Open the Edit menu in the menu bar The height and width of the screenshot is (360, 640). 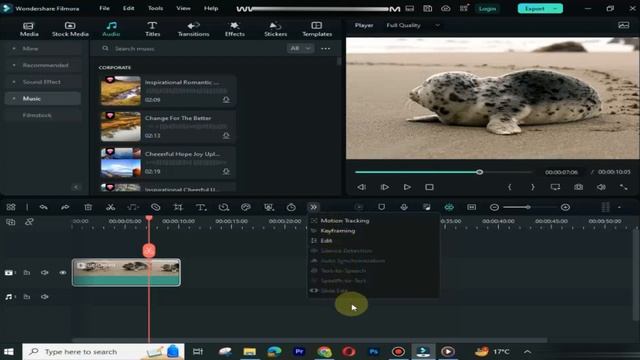(129, 8)
